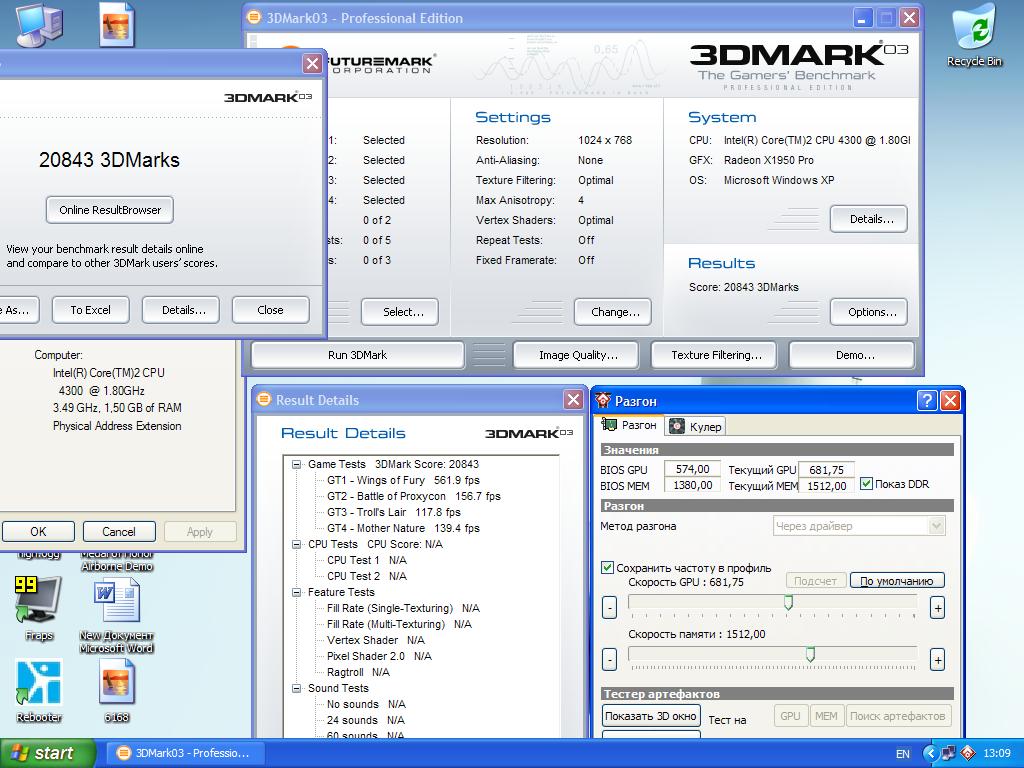The width and height of the screenshot is (1024, 768).
Task: Collapse the Feature Tests tree node
Action: coord(296,592)
